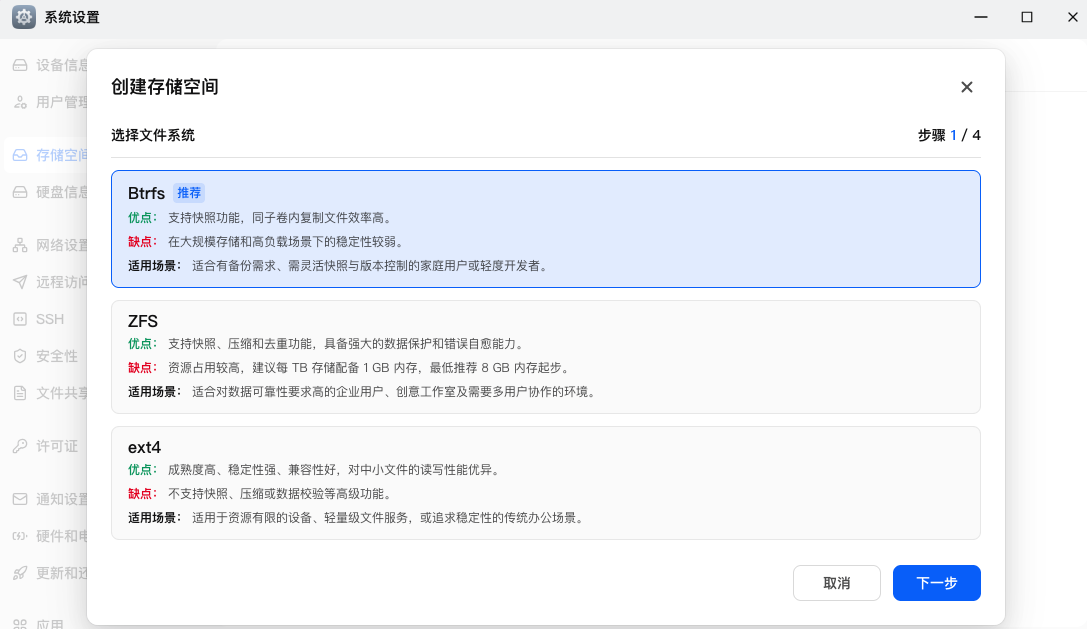
Task: Open the 许可证 settings page
Action: point(22,446)
